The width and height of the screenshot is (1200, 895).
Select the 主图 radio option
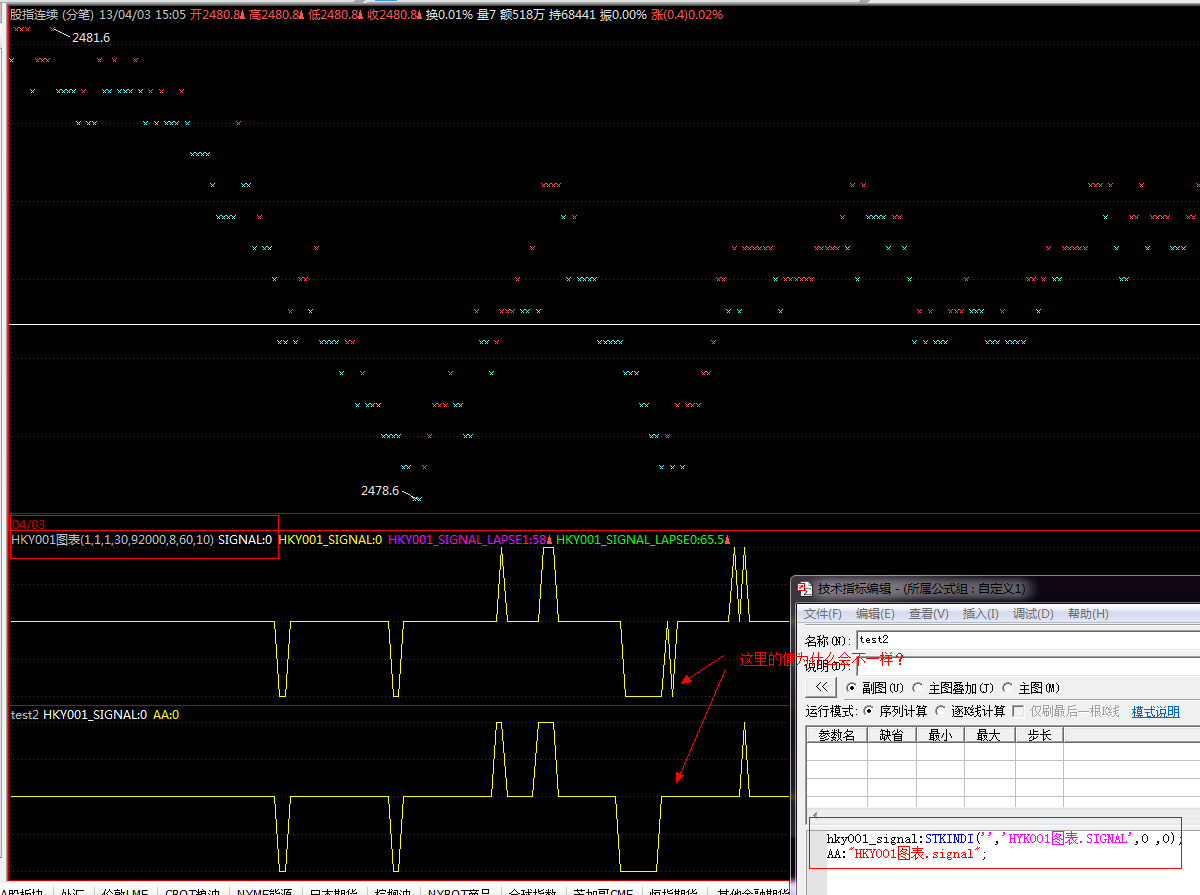1008,688
